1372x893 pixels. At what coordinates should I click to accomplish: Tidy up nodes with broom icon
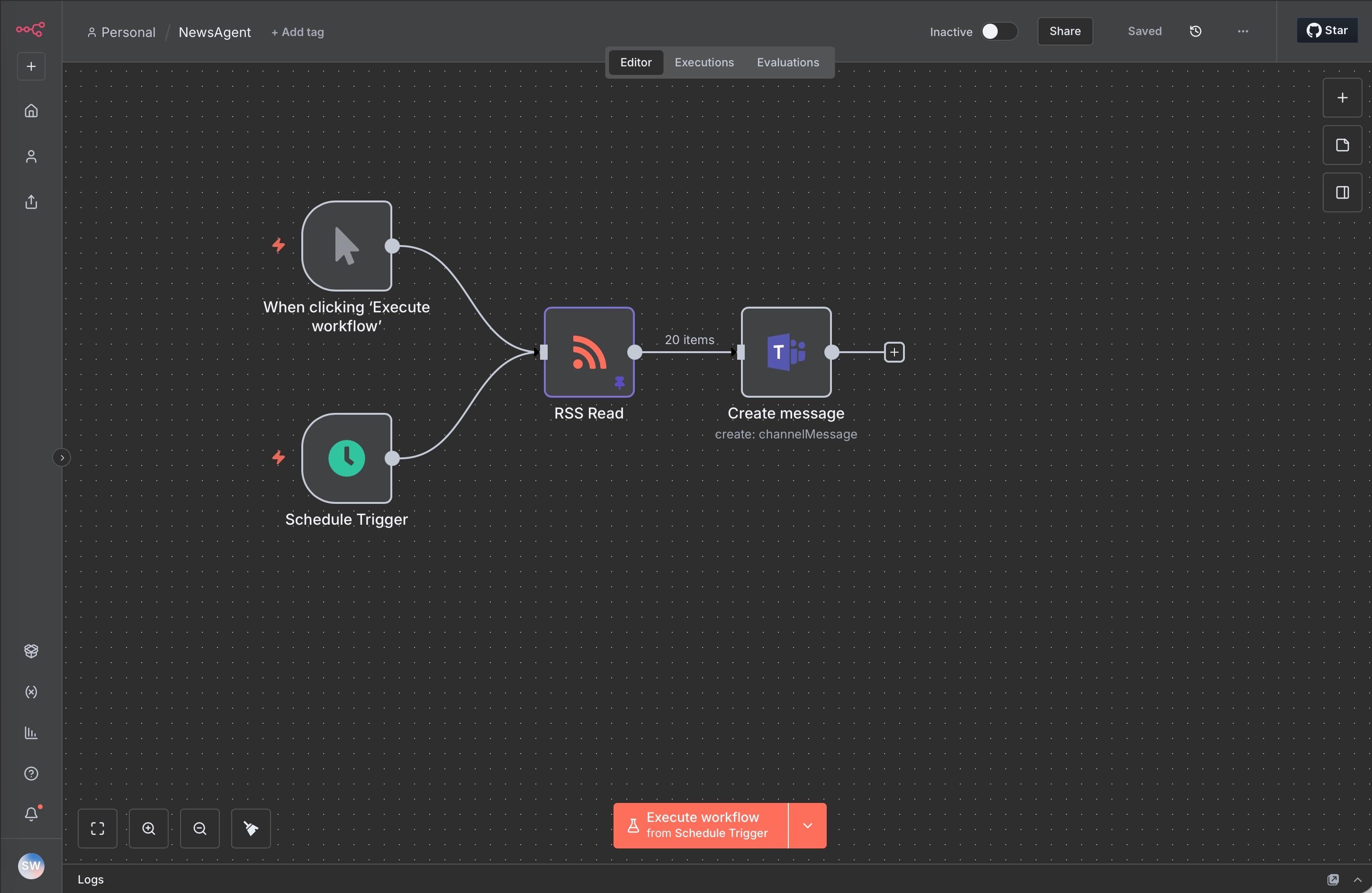(x=251, y=829)
